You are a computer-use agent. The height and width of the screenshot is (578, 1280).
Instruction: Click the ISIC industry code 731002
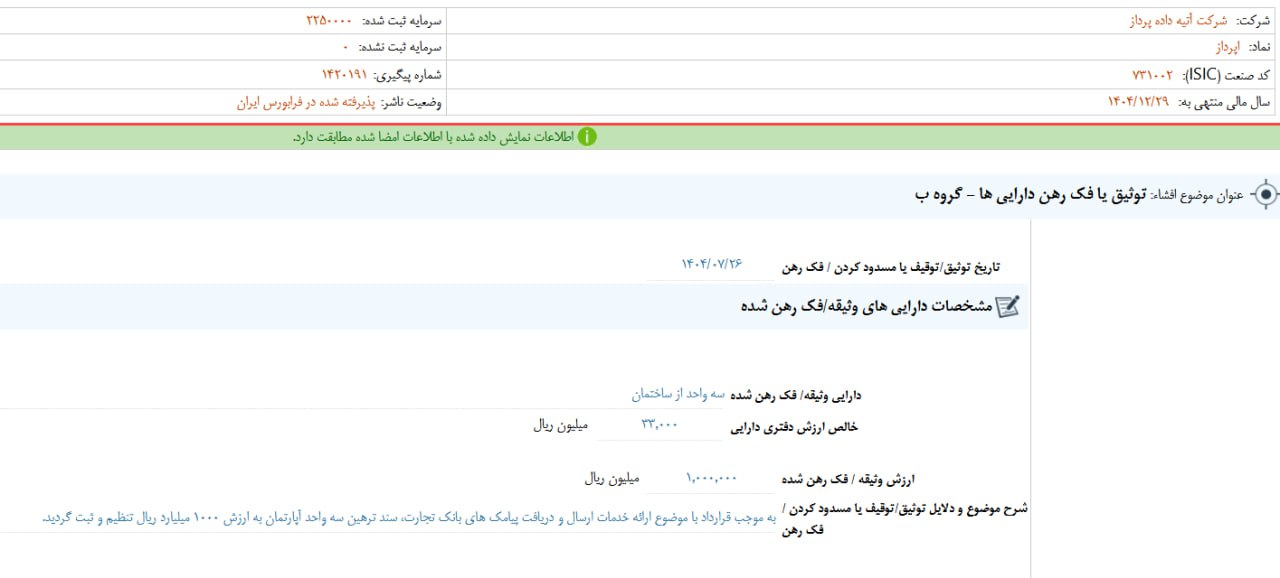(1153, 75)
